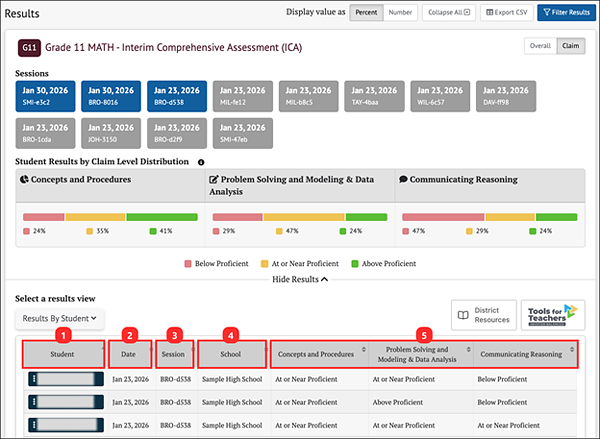This screenshot has height=439, width=600.
Task: Click the Concepts and Procedures pie icon
Action: pyautogui.click(x=24, y=179)
